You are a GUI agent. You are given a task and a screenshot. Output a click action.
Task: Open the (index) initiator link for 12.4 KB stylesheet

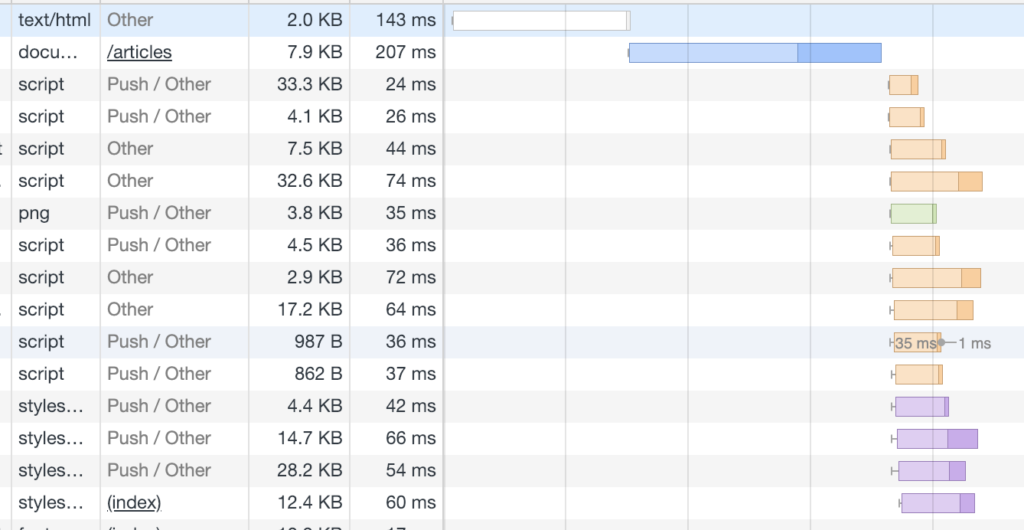134,503
